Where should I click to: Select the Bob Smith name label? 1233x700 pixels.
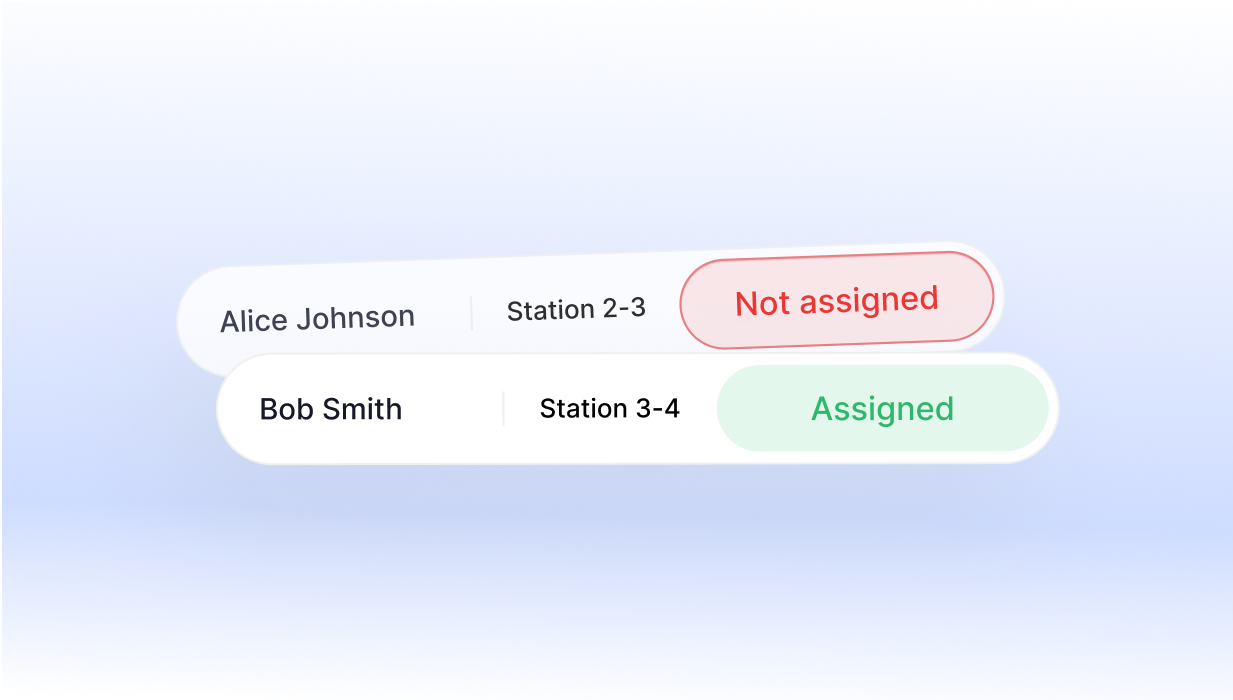click(330, 409)
